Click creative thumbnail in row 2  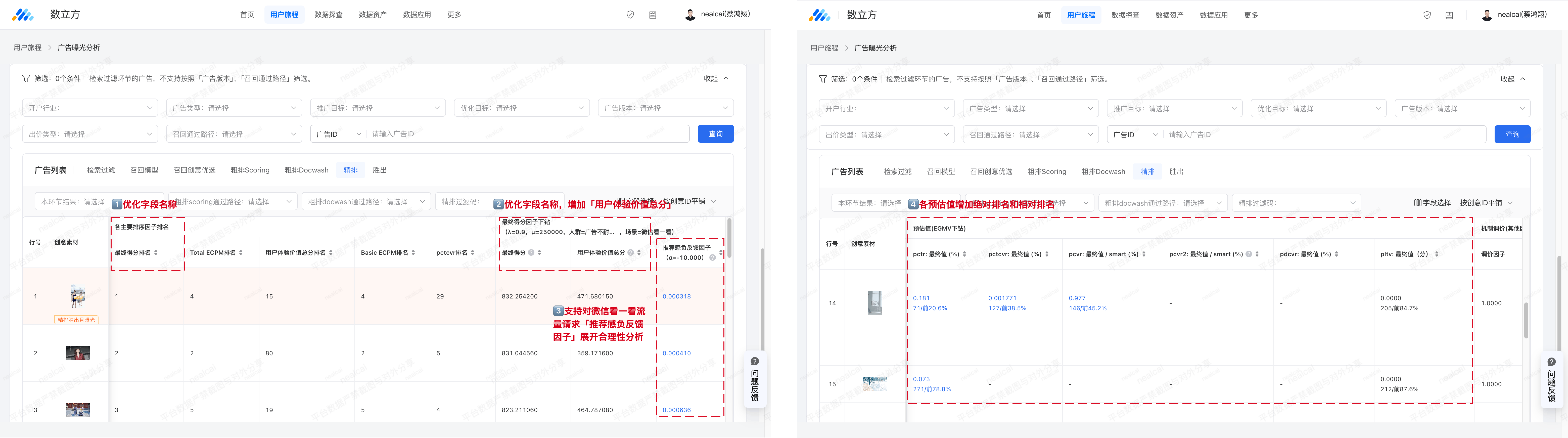78,353
